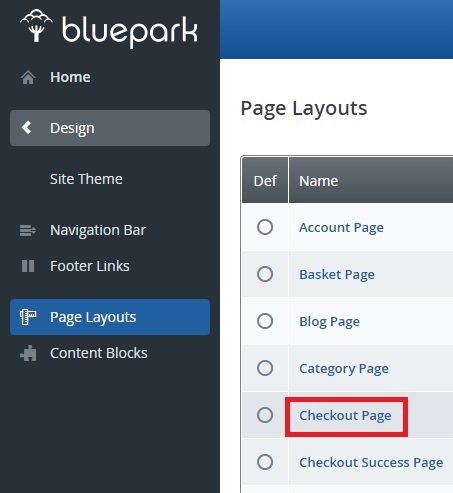Open Site Theme settings
This screenshot has width=453, height=493.
coord(86,179)
